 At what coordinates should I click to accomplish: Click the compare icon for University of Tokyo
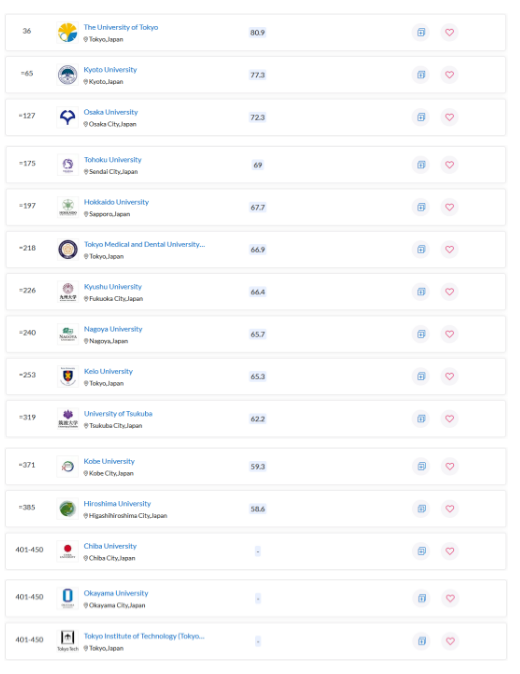coord(421,32)
